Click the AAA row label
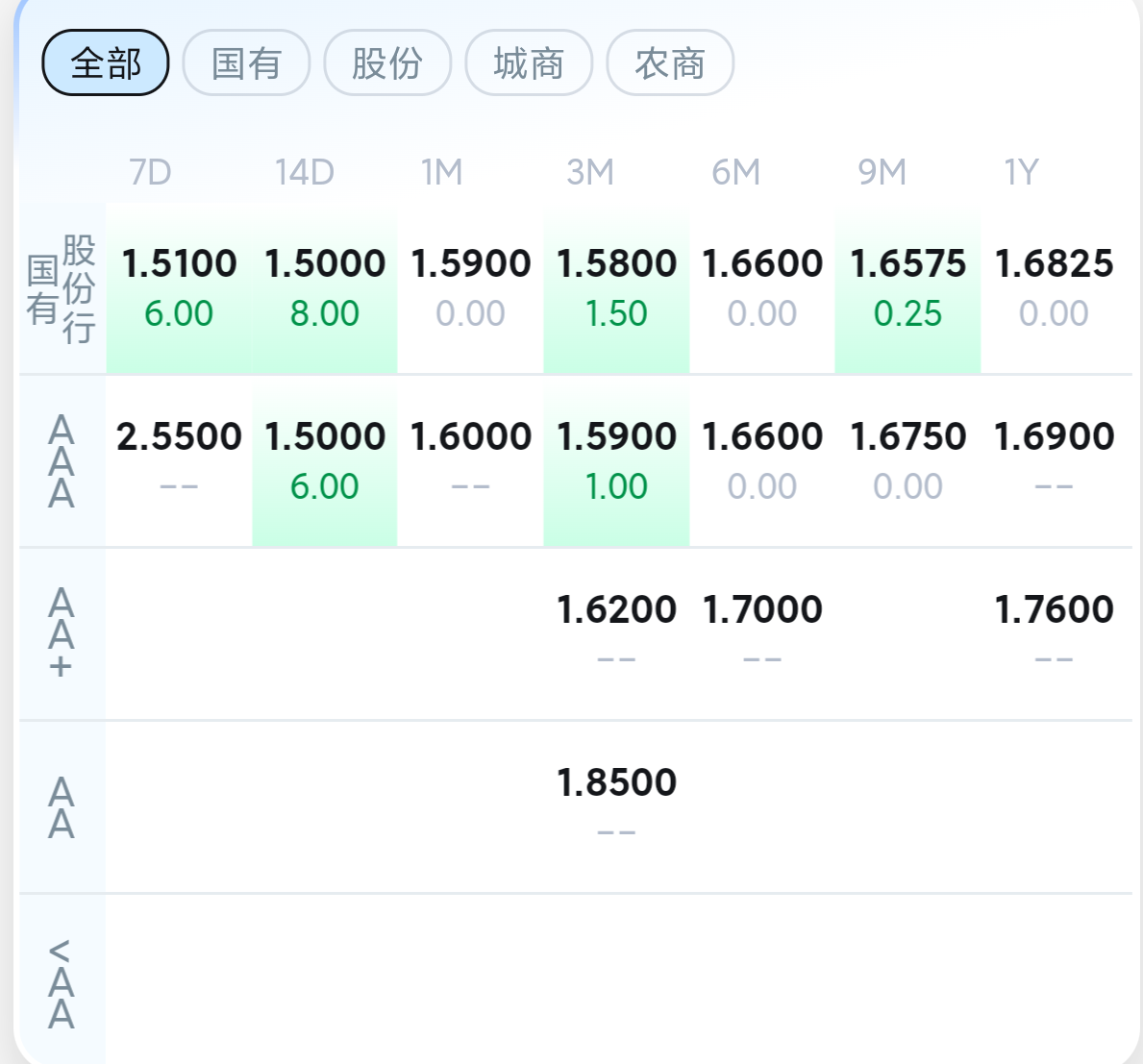This screenshot has width=1143, height=1064. [62, 461]
